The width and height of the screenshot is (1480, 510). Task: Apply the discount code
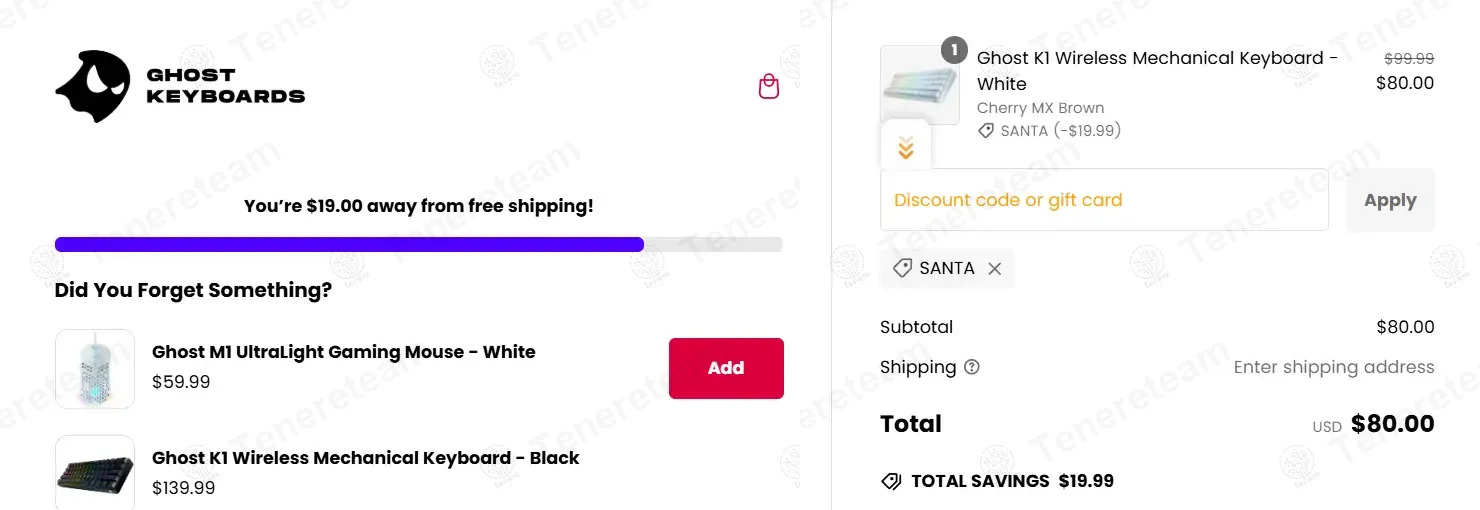point(1389,200)
